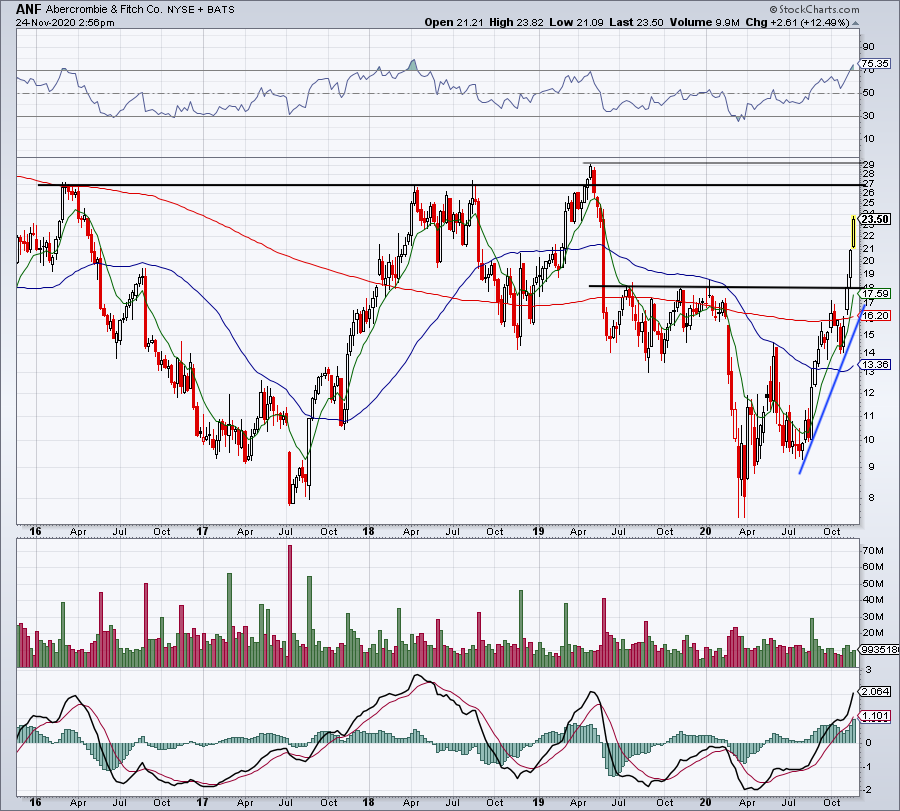
Task: Click the '18' year label on price axis
Action: 368,531
